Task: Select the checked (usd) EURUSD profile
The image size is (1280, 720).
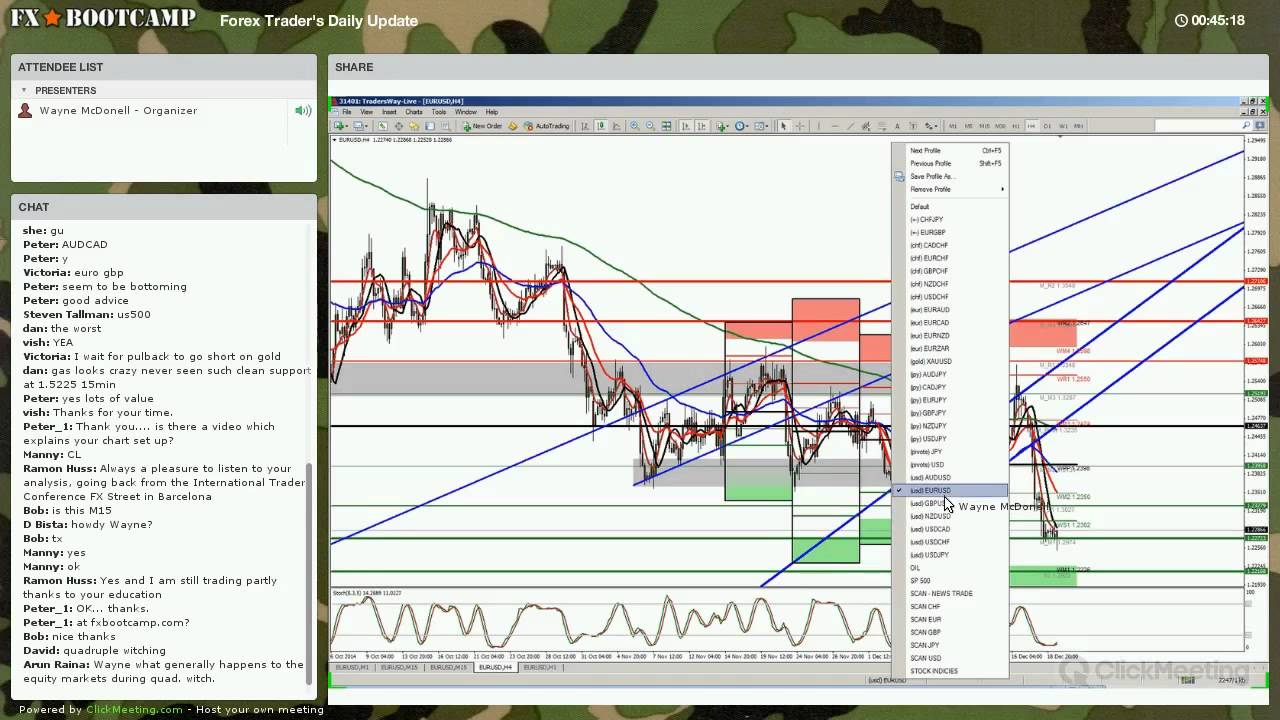Action: (950, 491)
